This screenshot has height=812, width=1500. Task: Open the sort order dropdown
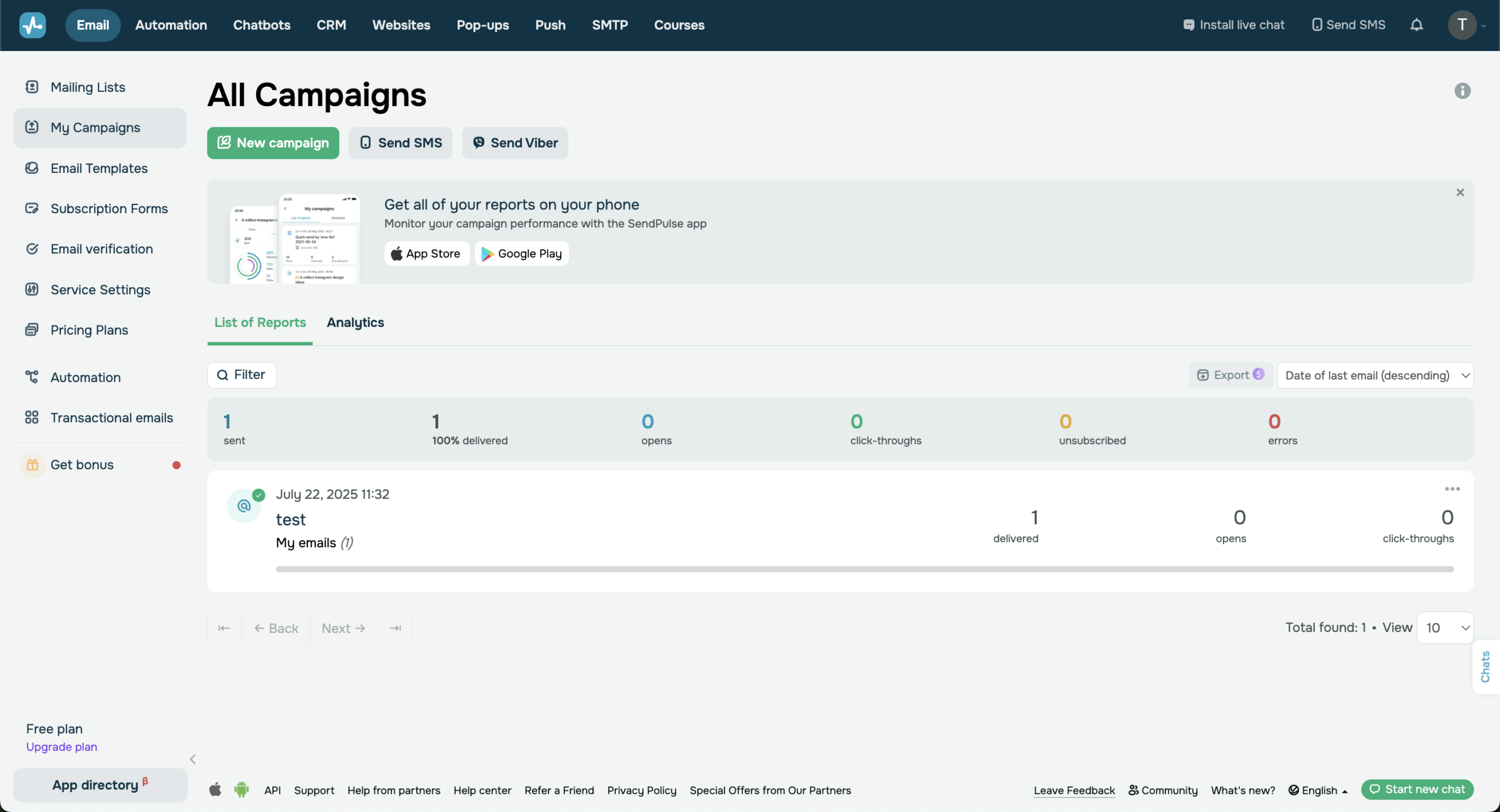1375,376
